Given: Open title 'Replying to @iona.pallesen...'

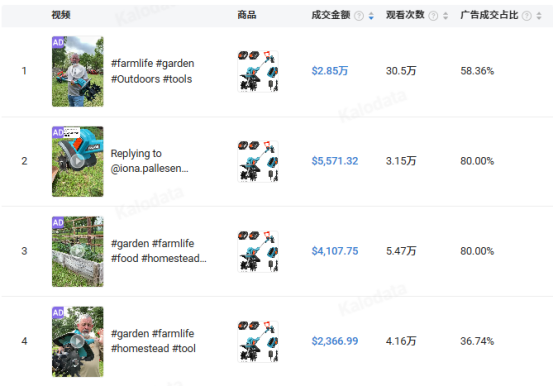Looking at the screenshot, I should click(149, 161).
